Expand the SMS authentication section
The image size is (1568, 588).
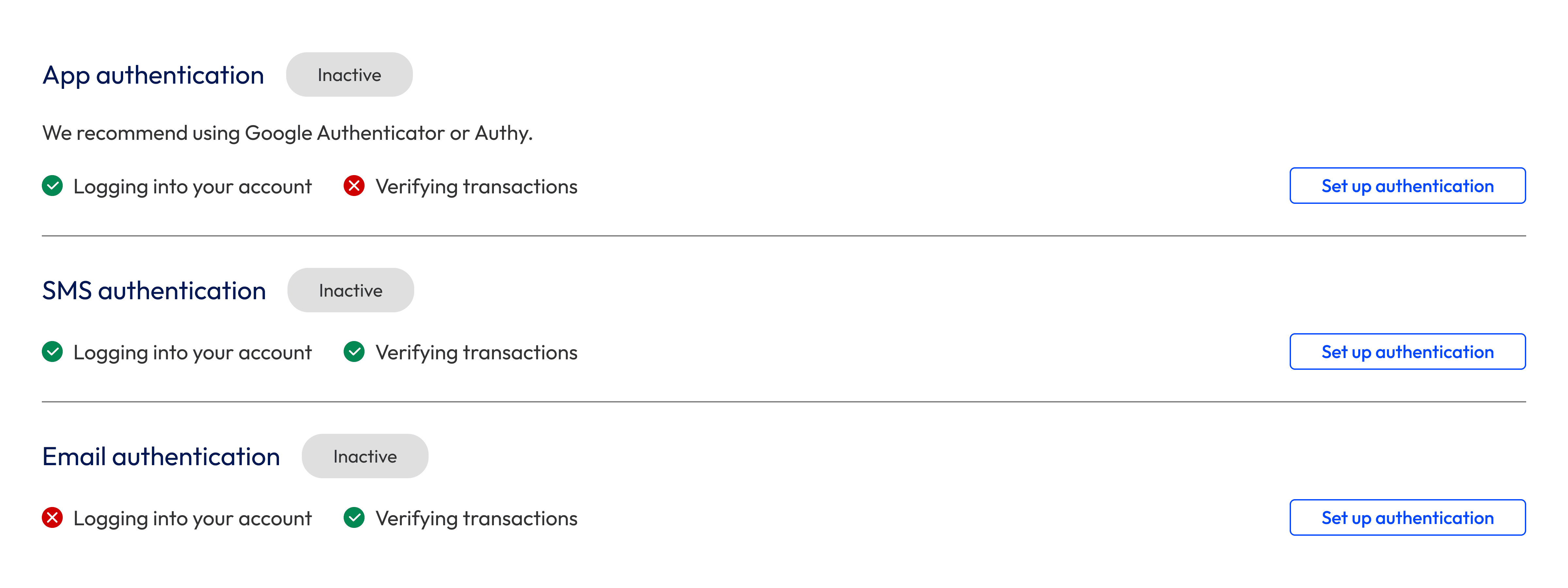point(154,290)
